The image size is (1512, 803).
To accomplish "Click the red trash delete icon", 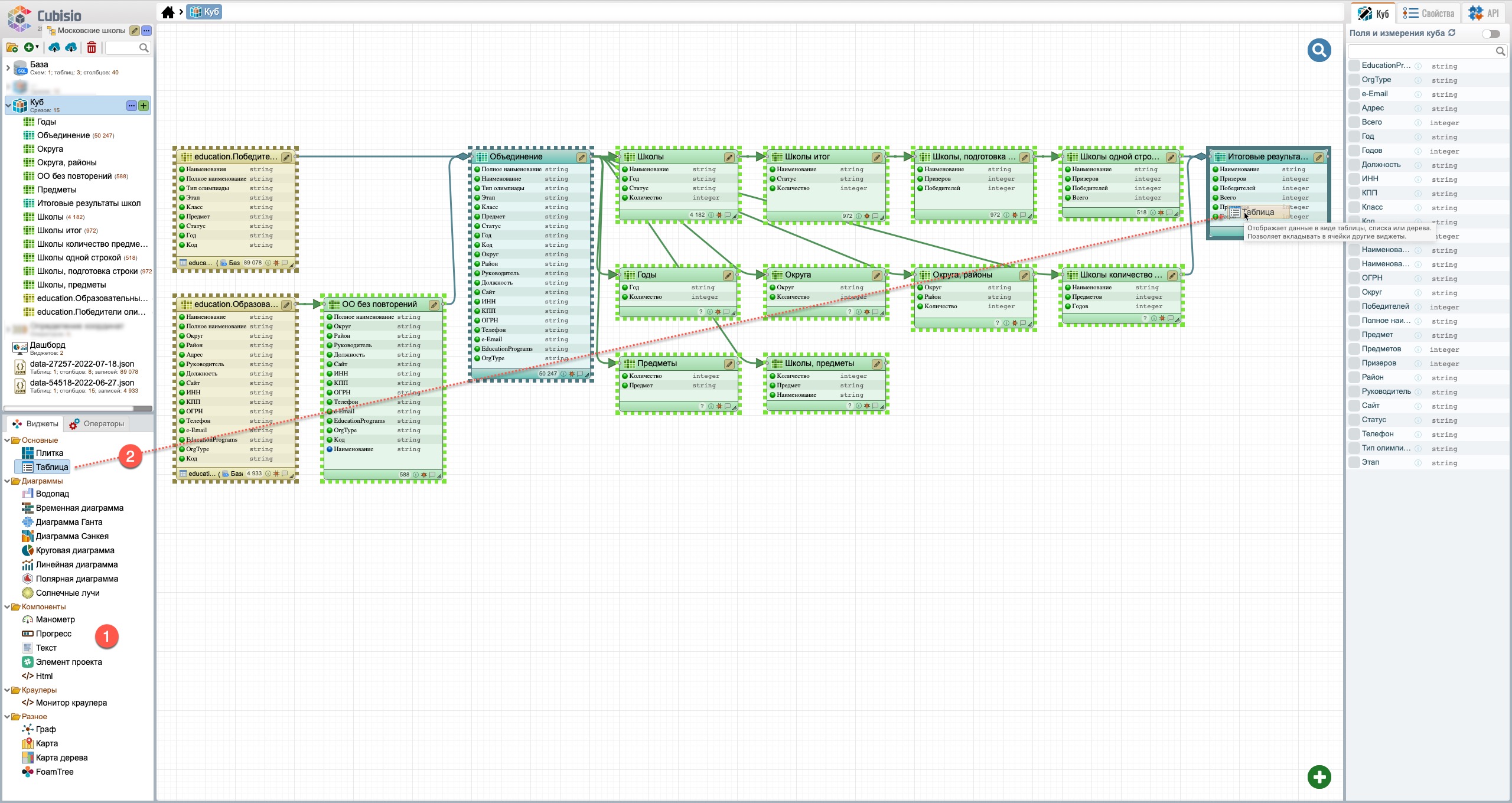I will pos(92,48).
